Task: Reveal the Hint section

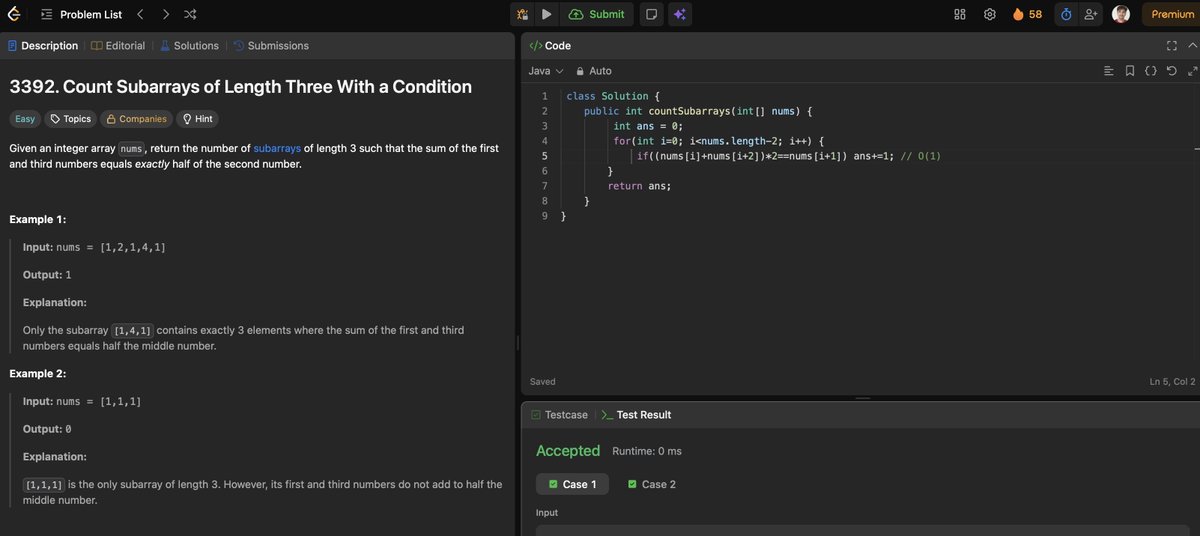Action: [197, 119]
